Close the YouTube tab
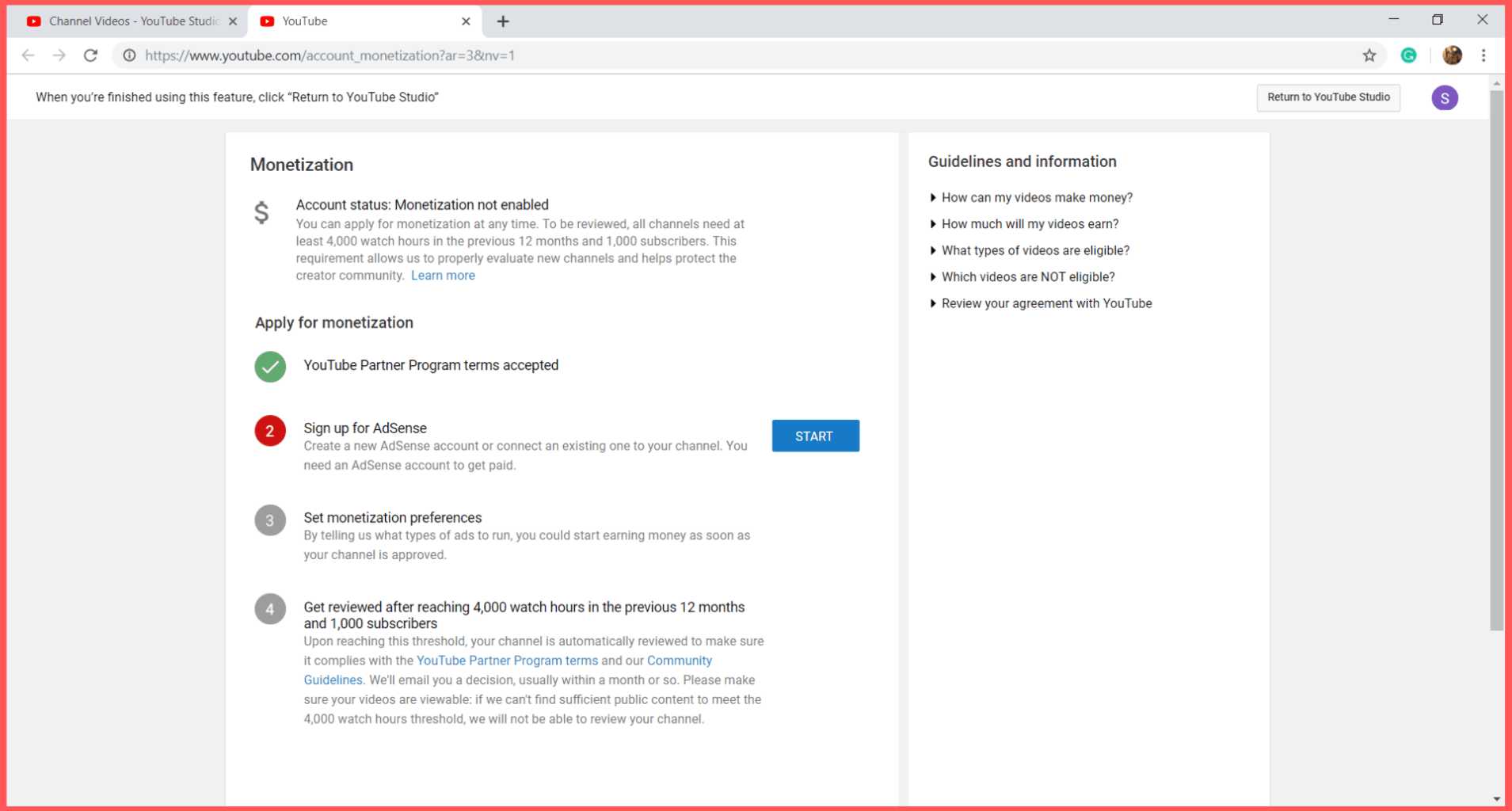The height and width of the screenshot is (811, 1512). click(x=466, y=21)
